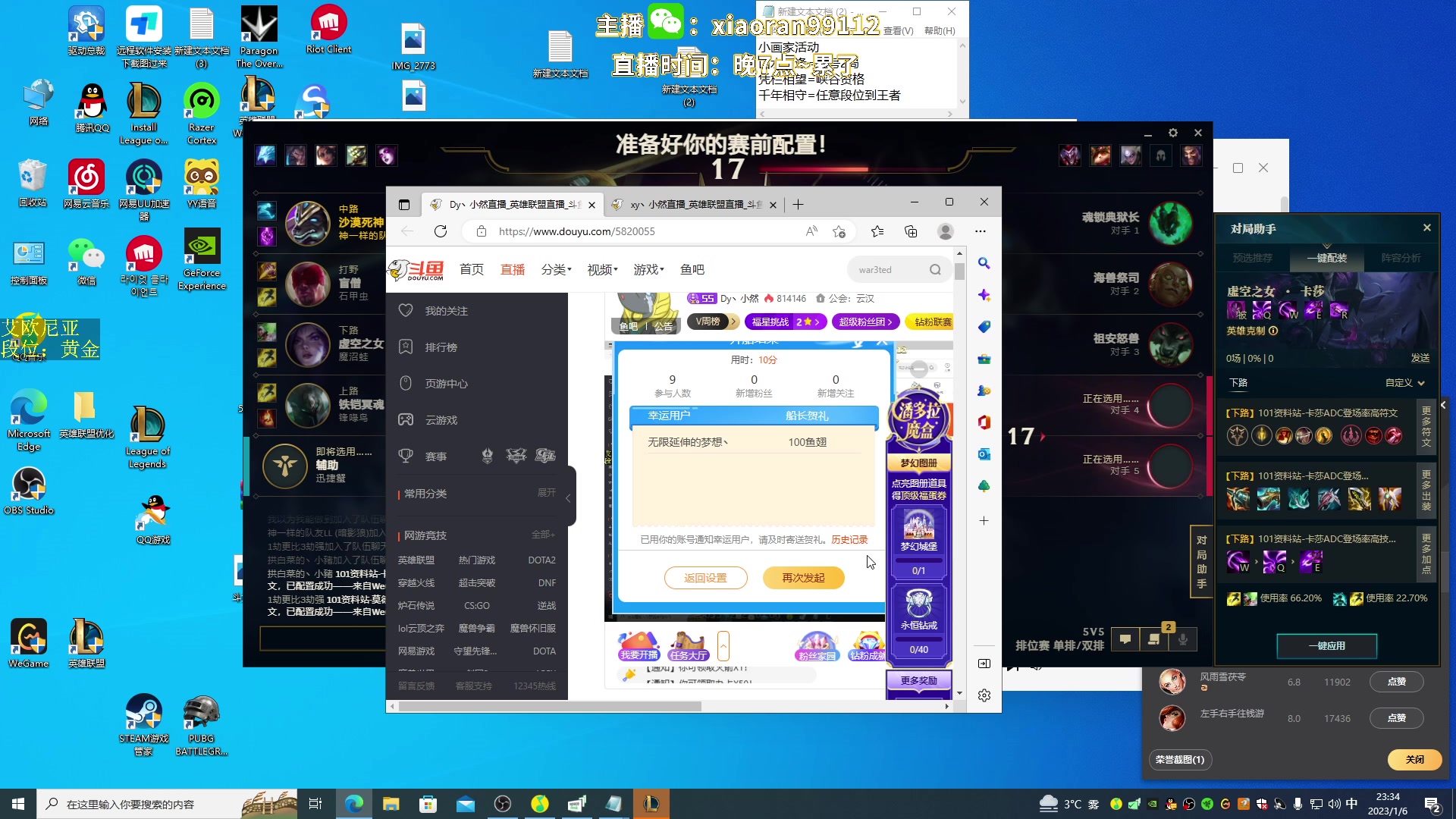Refresh the Douyu page in Edge
This screenshot has width=1456, height=819.
pyautogui.click(x=441, y=231)
